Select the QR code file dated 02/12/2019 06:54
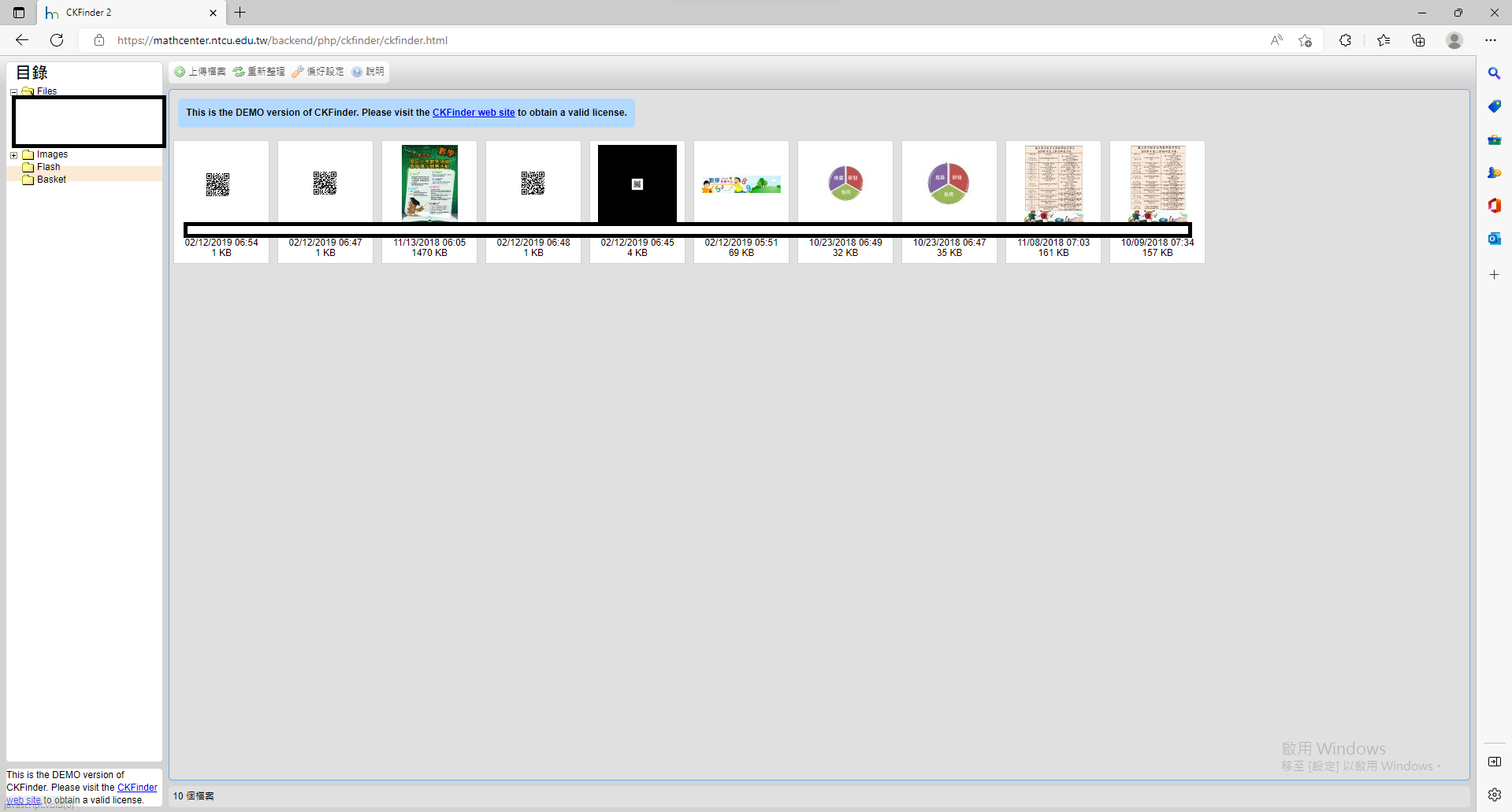The width and height of the screenshot is (1512, 812). point(221,202)
